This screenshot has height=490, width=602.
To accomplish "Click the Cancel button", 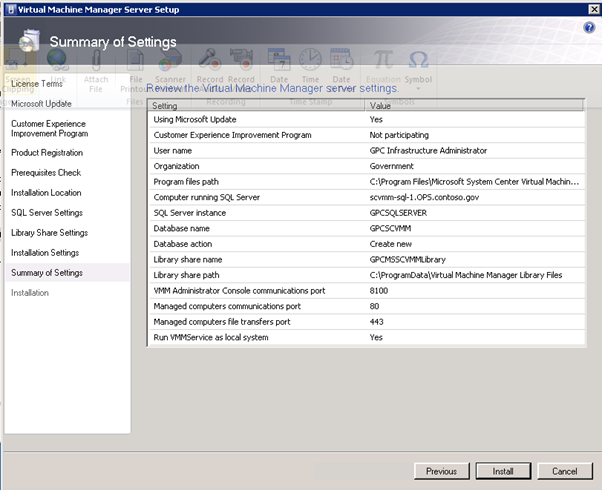I will click(564, 471).
